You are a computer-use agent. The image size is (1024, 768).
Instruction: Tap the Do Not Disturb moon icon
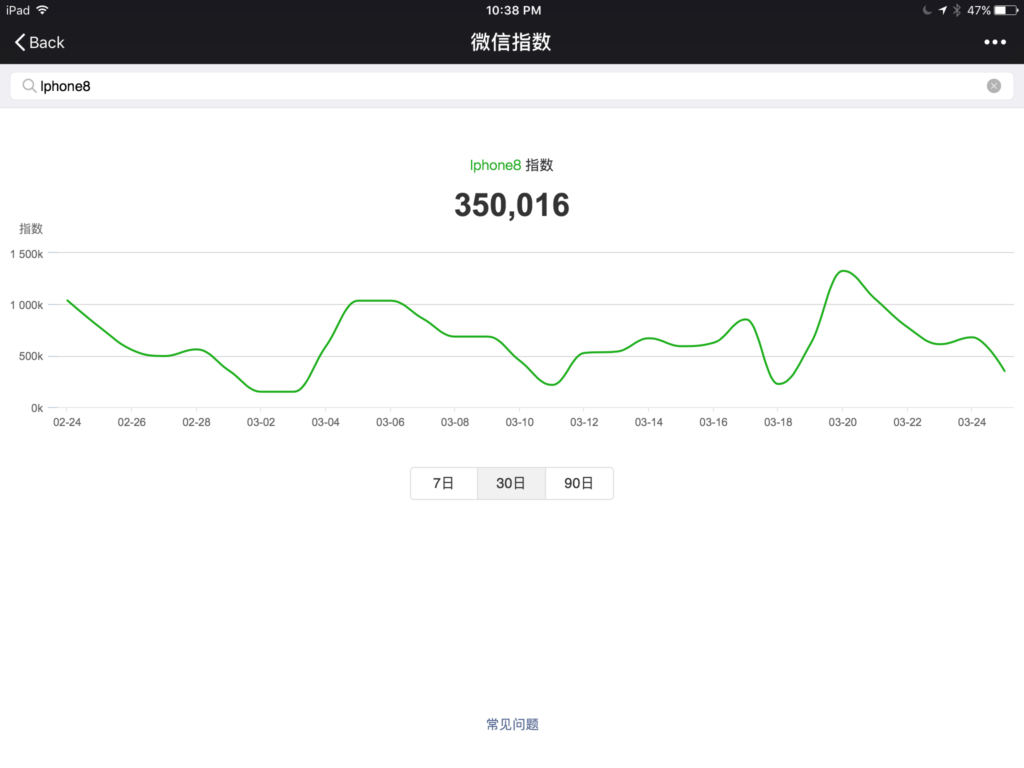(927, 10)
